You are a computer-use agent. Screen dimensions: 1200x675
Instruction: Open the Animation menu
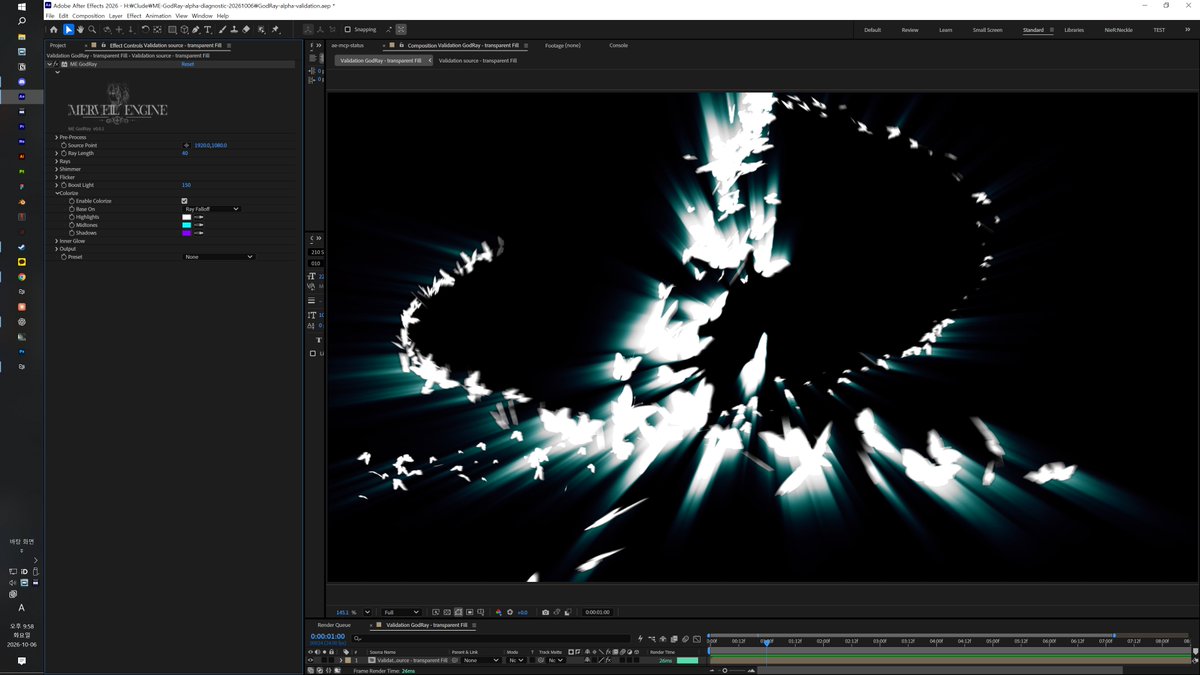tap(158, 16)
